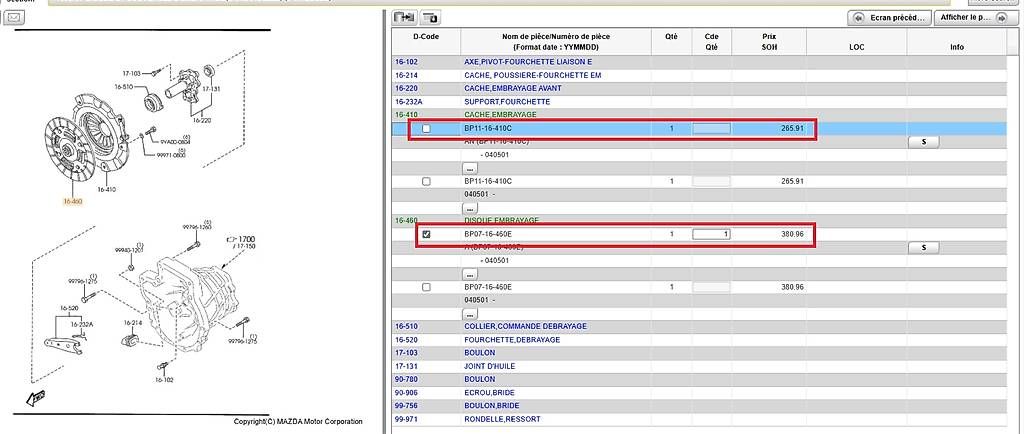Click the arrow icon at the diagram's bottom left

37,398
